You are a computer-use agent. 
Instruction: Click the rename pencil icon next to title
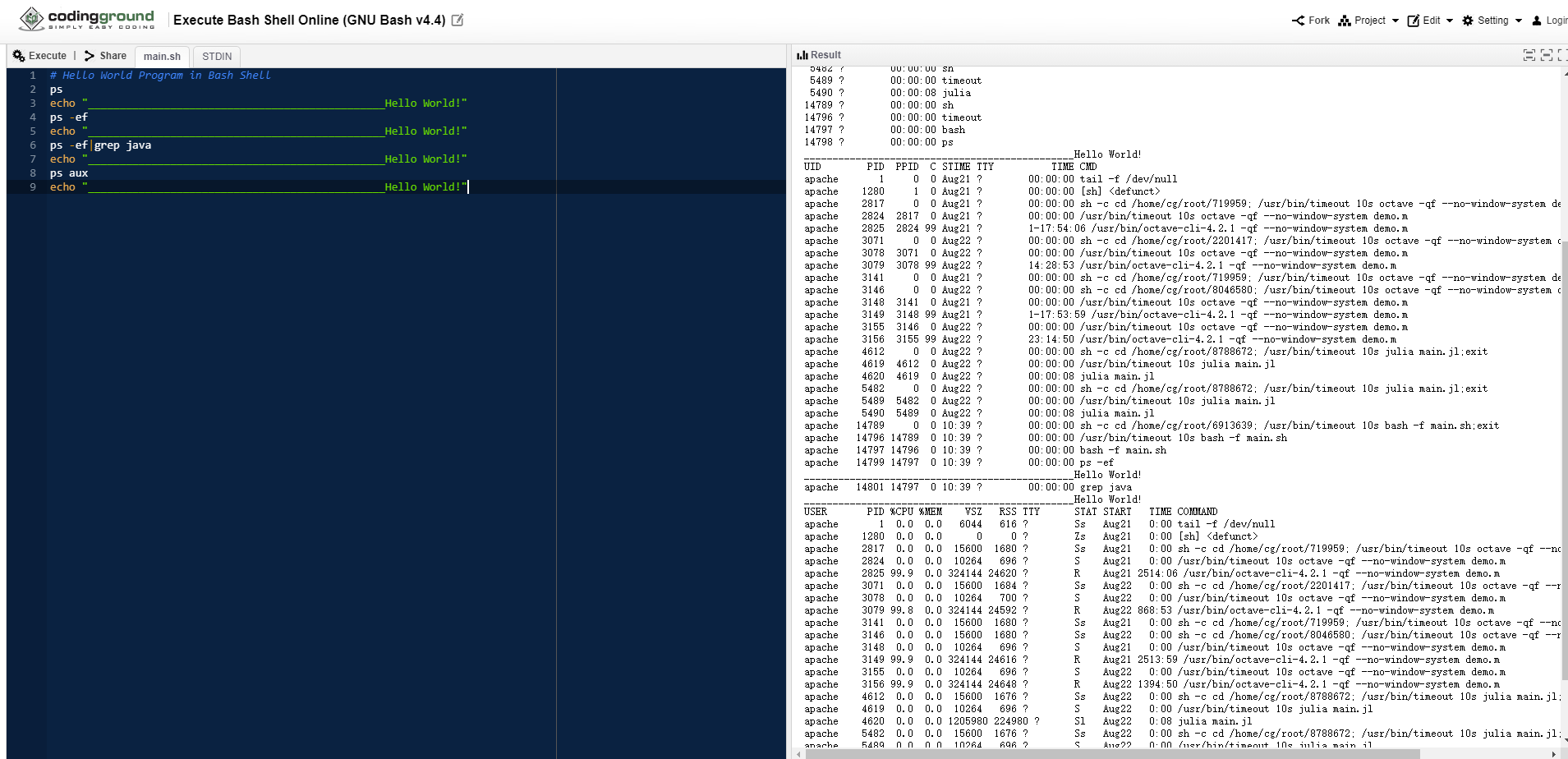point(457,20)
